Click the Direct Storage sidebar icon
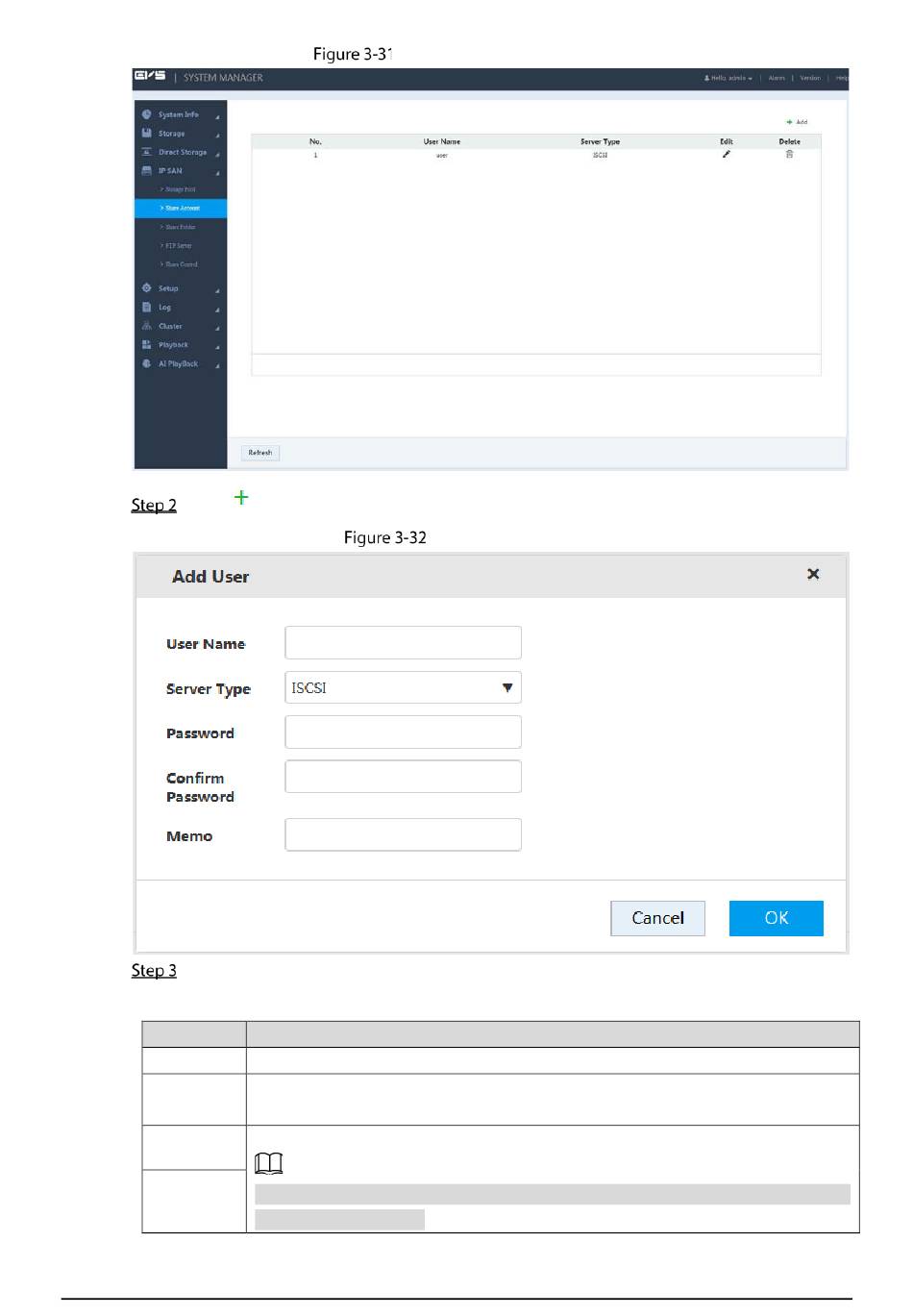913x1316 pixels. 147,152
